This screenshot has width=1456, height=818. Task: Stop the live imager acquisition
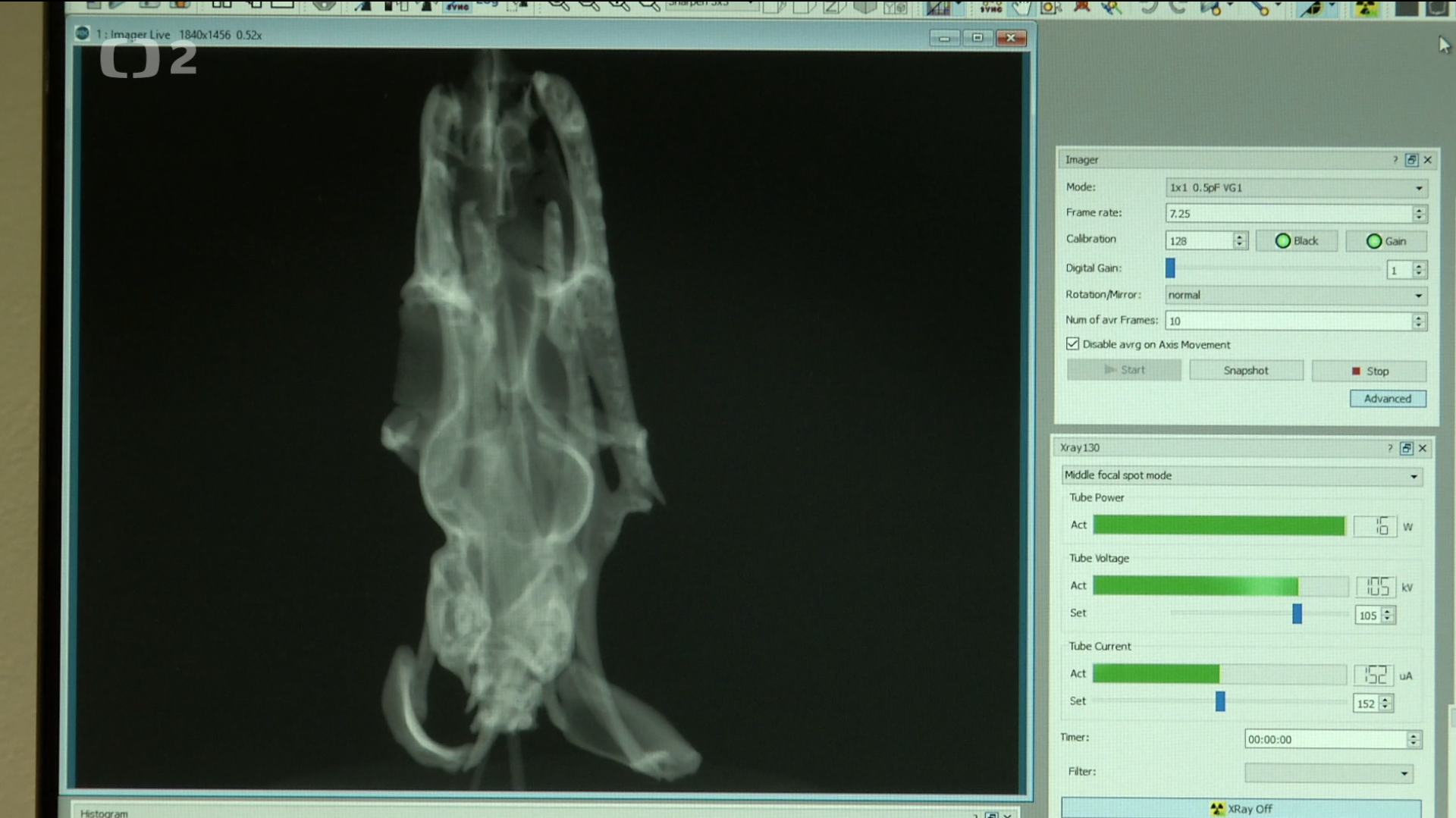click(1369, 371)
